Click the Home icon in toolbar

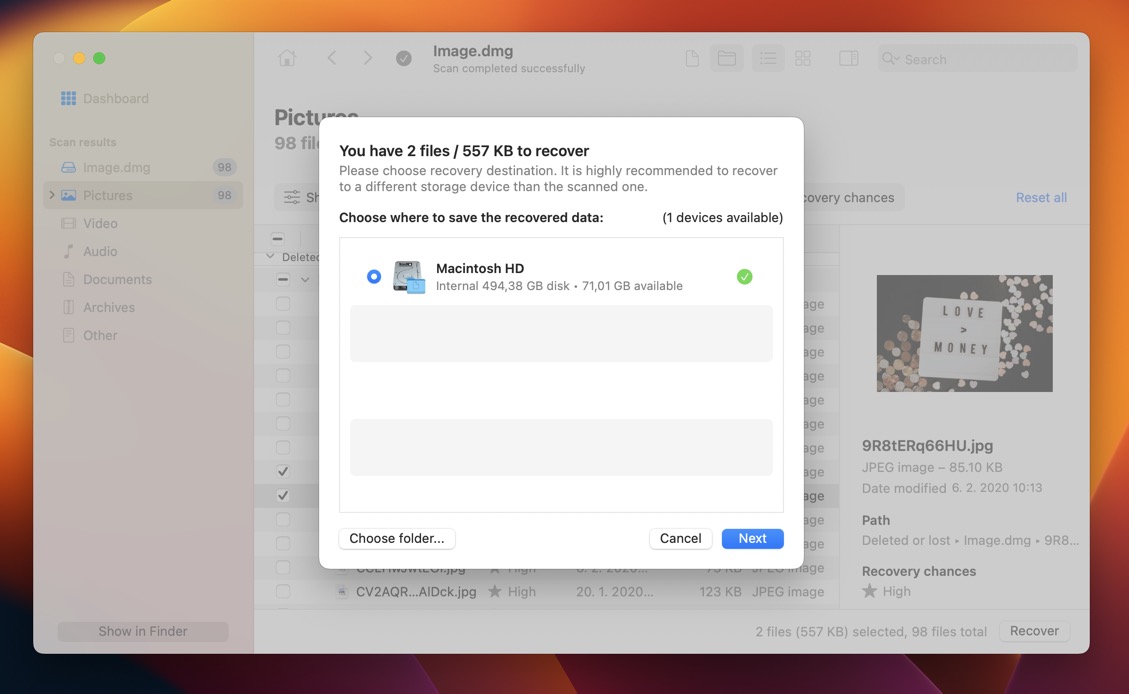(287, 59)
